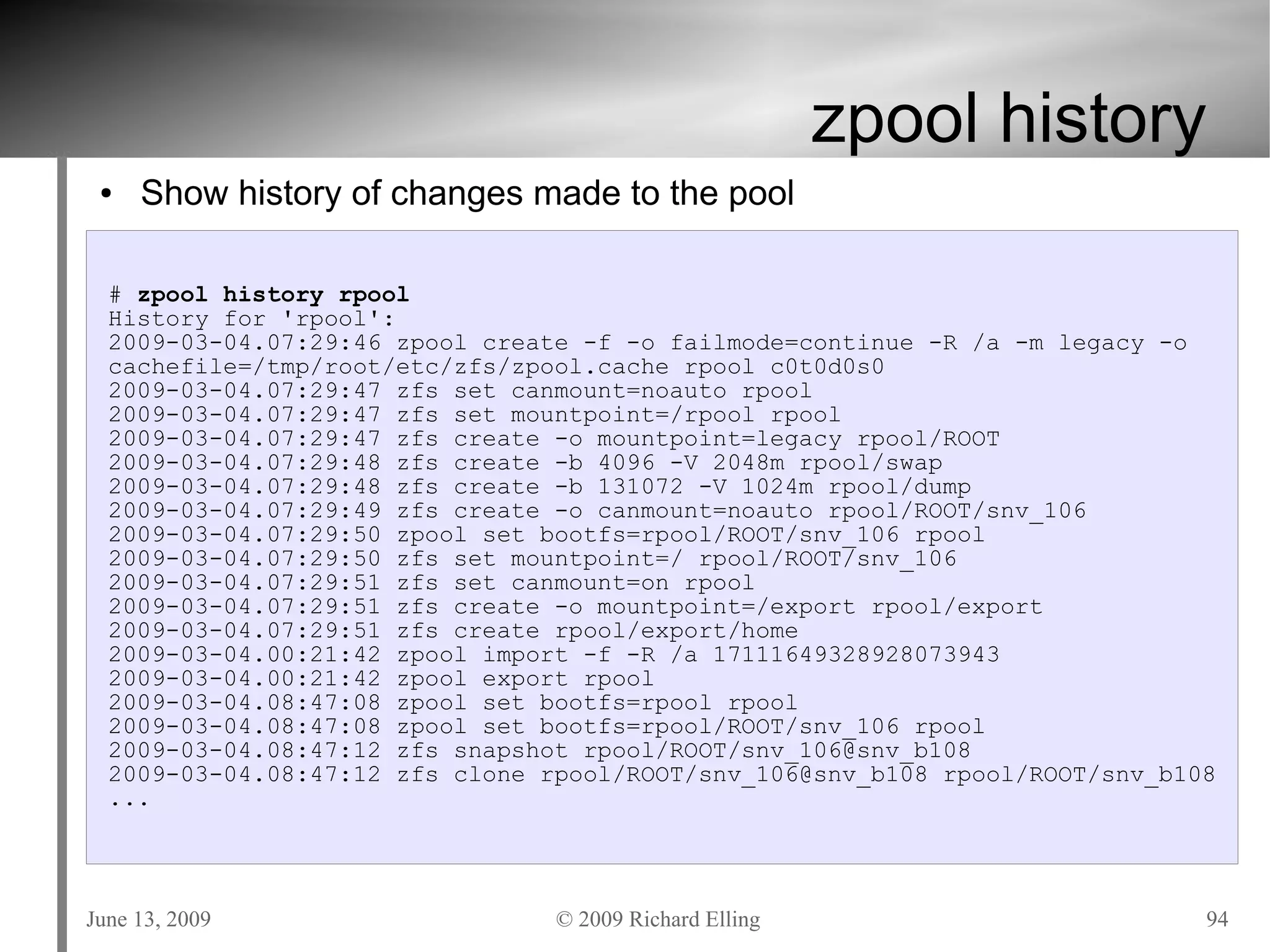Select the 'zfs snapshot rpool/ROOT/snv_106@snv_b108' line
This screenshot has width=1270, height=952.
coord(540,750)
